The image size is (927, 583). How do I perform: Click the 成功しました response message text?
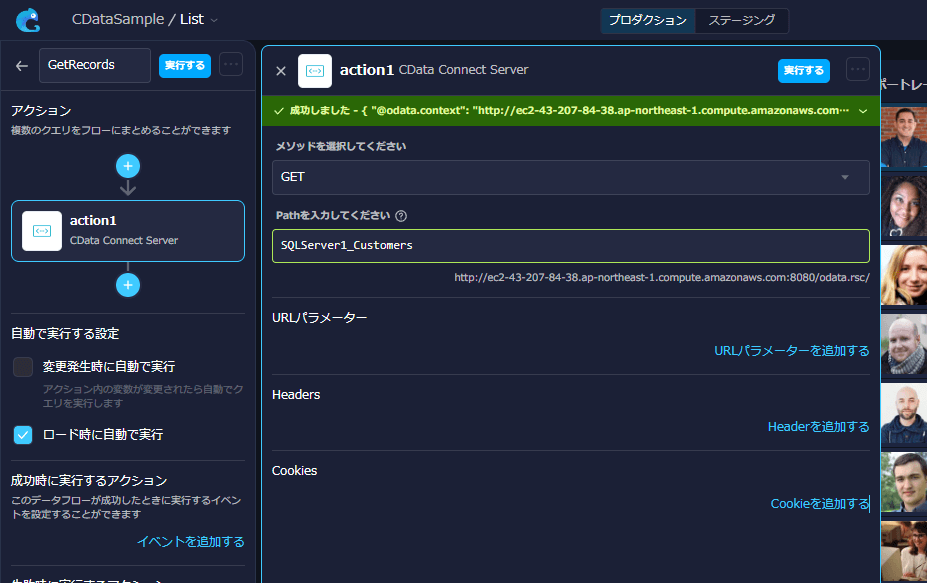pos(569,111)
